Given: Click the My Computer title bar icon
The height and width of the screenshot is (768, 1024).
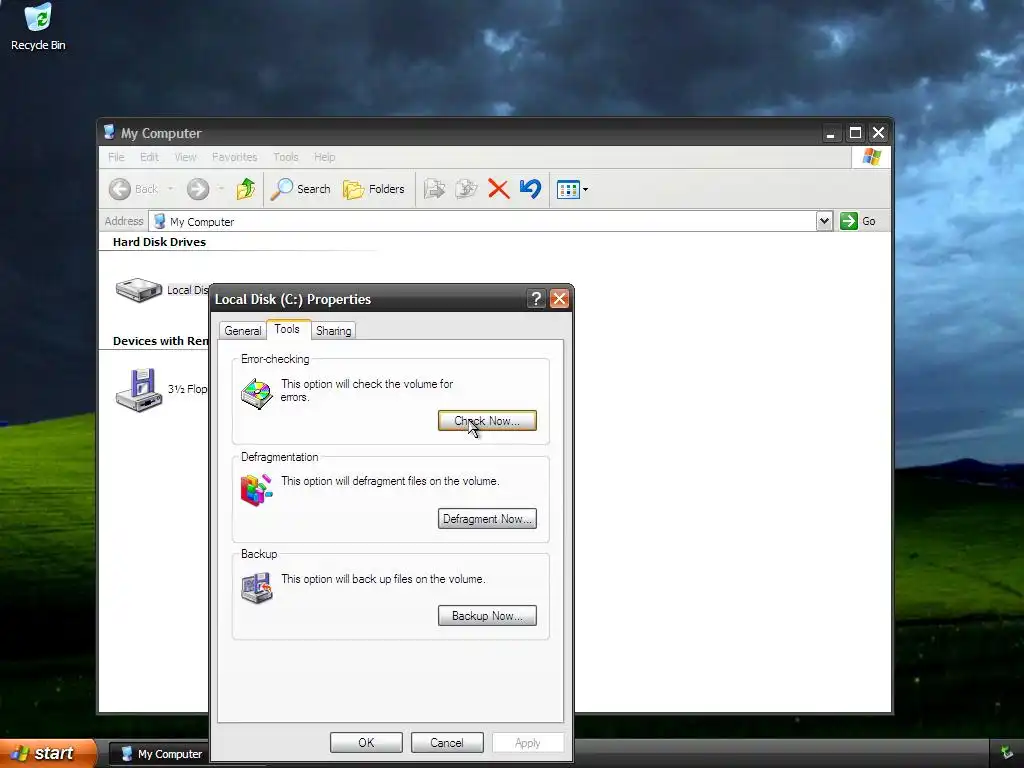Looking at the screenshot, I should pos(109,133).
